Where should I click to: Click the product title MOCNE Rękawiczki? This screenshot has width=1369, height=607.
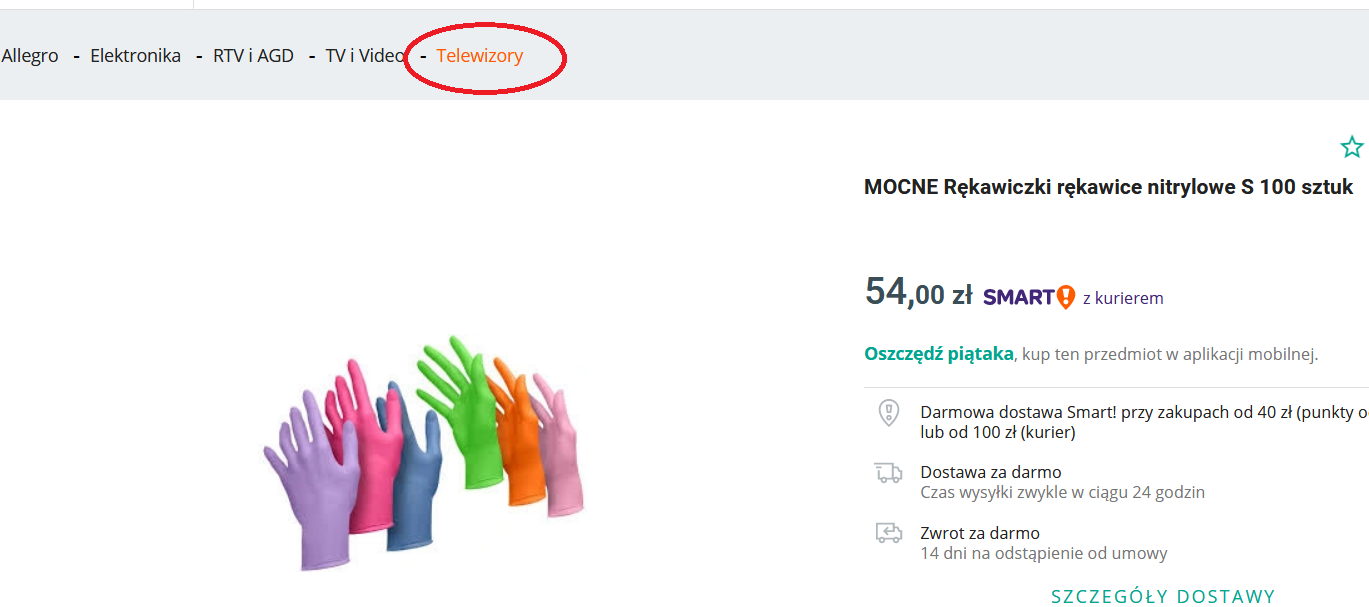tap(1108, 187)
